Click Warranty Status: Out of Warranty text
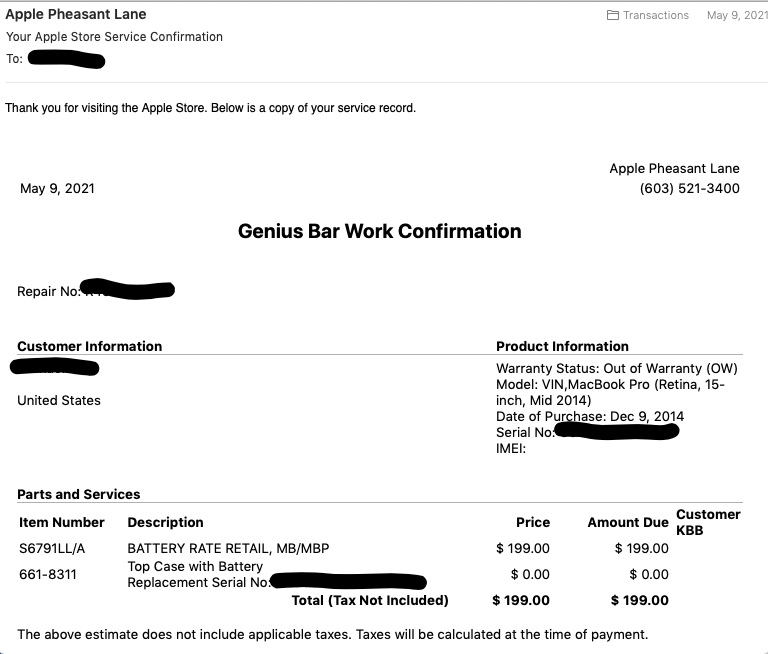 point(617,368)
